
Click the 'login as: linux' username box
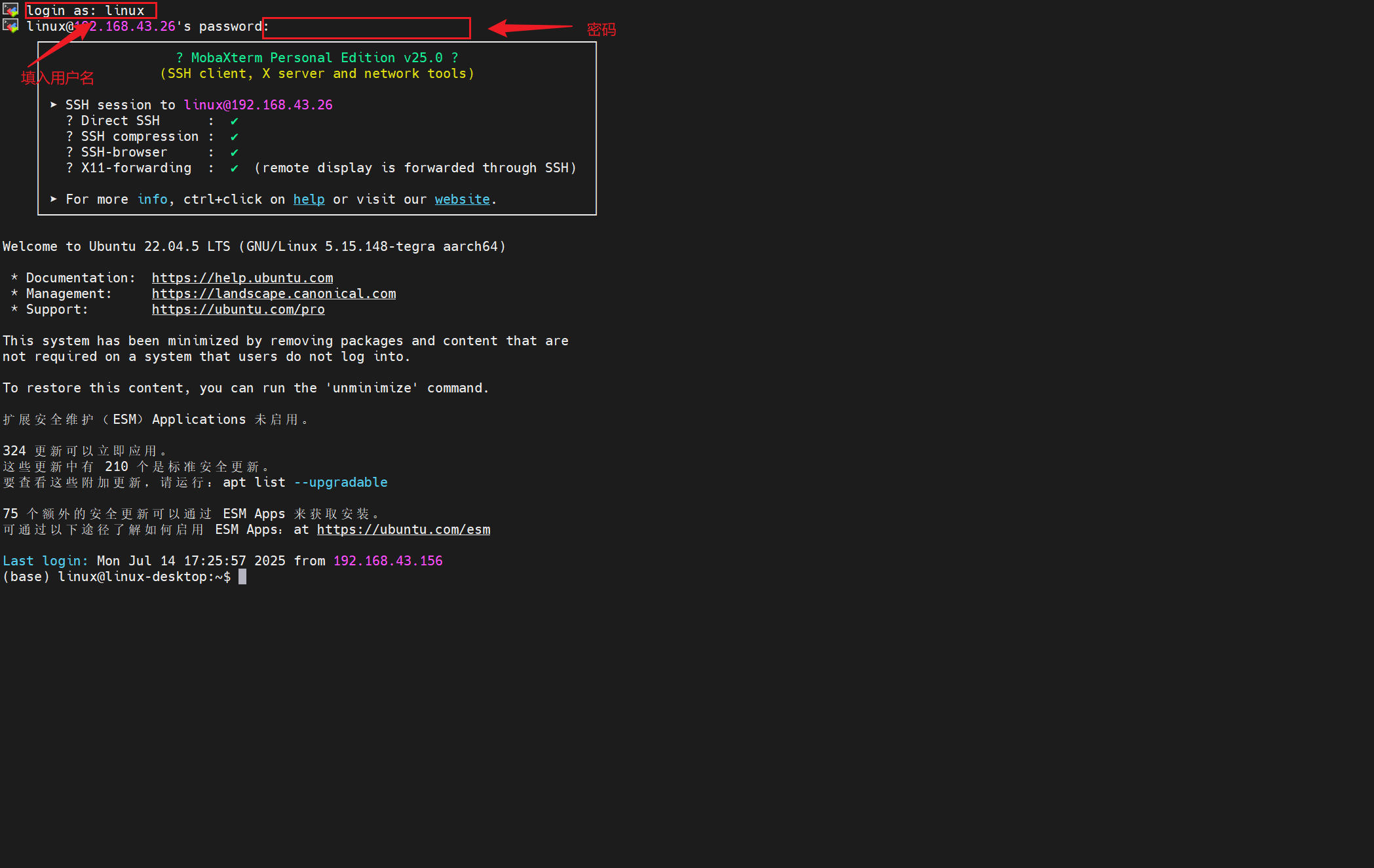click(x=90, y=10)
